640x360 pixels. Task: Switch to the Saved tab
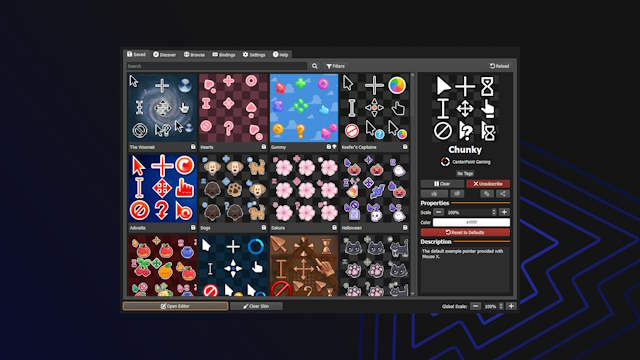136,54
